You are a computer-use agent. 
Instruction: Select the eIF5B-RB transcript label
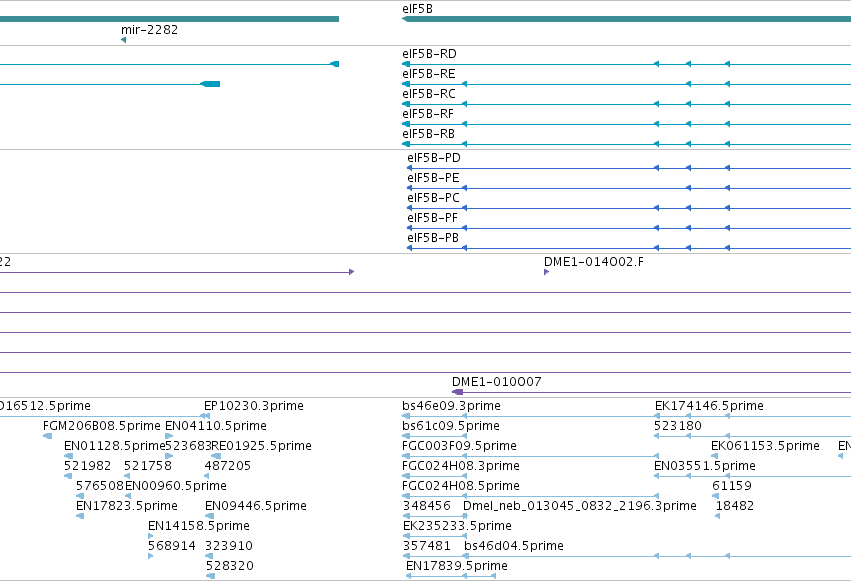pos(428,134)
